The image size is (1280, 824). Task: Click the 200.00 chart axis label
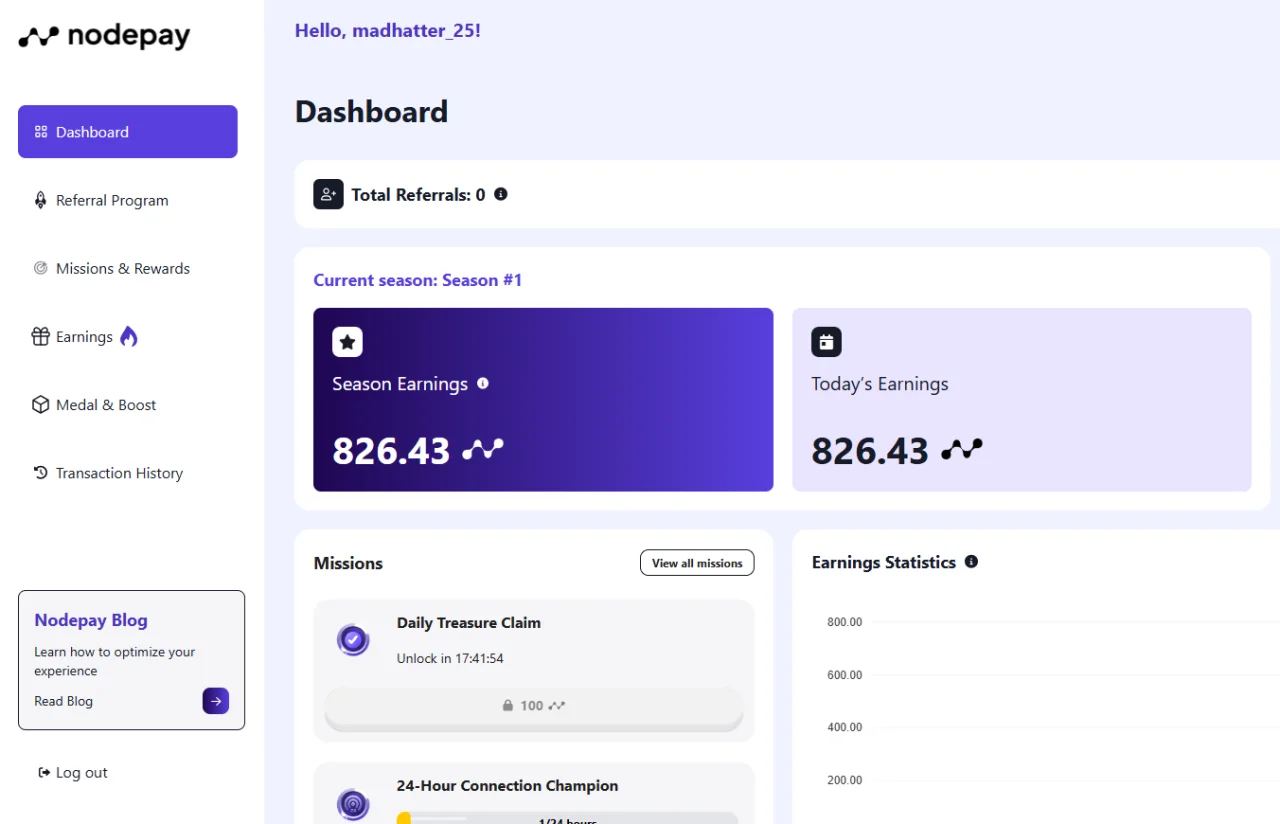coord(844,780)
